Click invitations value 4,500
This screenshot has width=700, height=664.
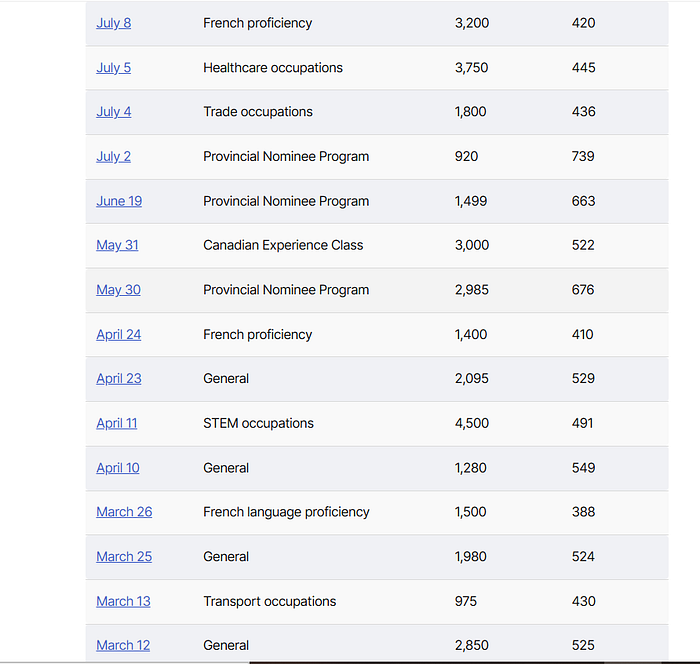(x=472, y=423)
